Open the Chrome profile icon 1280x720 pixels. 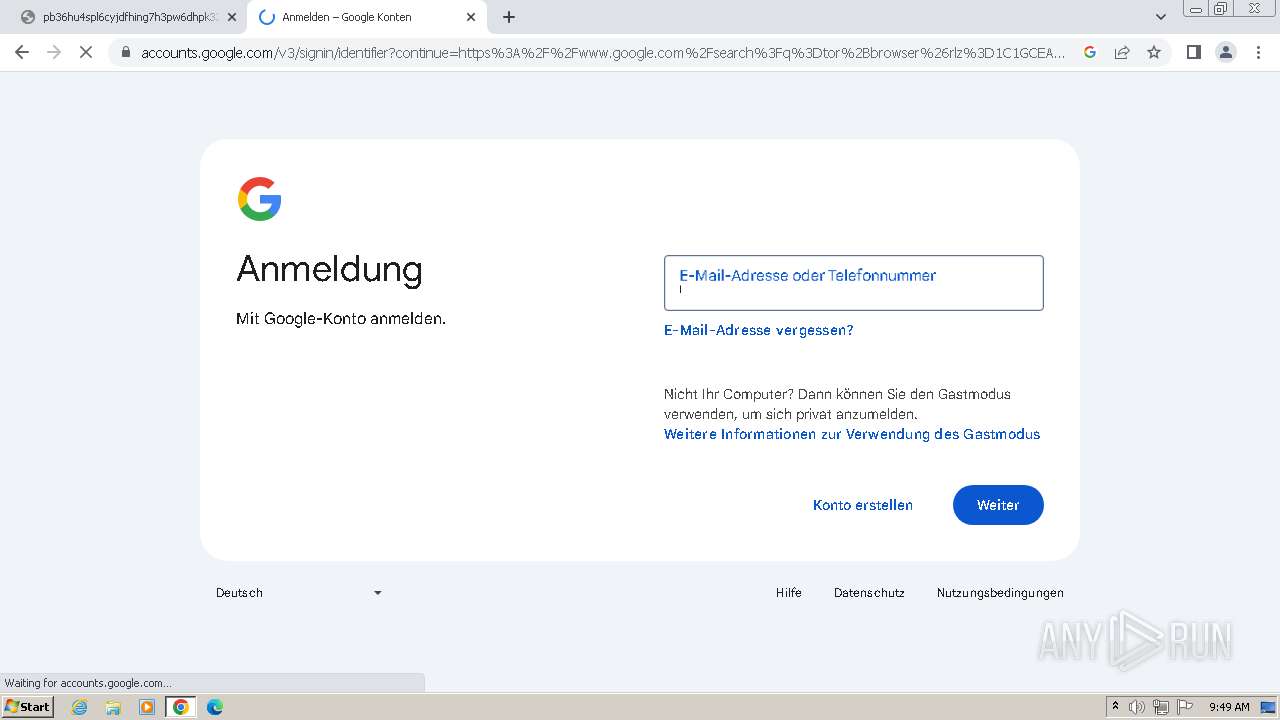(x=1226, y=52)
